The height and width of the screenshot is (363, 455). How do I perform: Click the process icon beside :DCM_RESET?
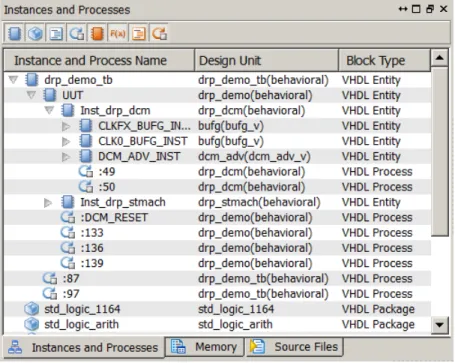(x=68, y=217)
